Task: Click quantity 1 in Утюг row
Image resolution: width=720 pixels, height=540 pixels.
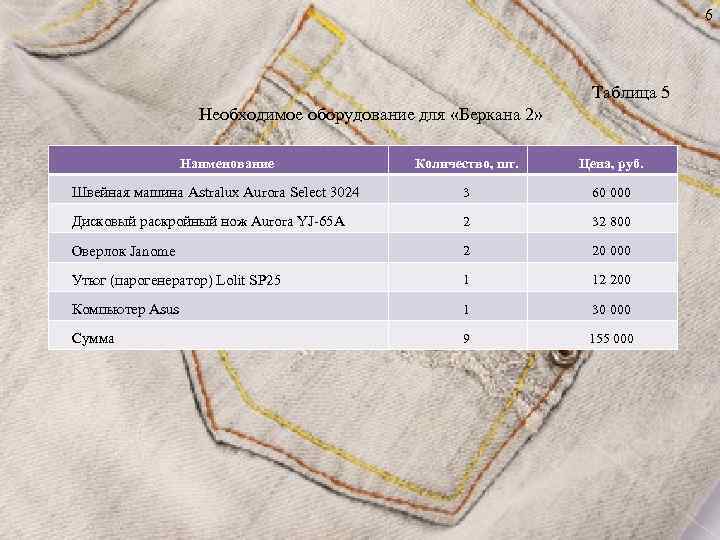Action: [x=467, y=280]
